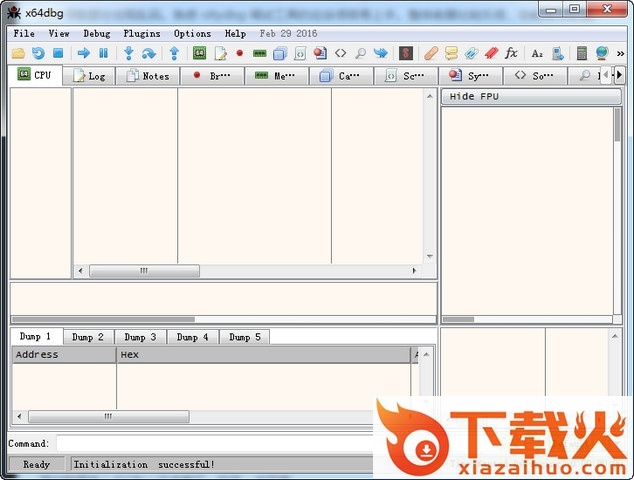Click the disassembly horizontal scrollbar thumb

(144, 271)
